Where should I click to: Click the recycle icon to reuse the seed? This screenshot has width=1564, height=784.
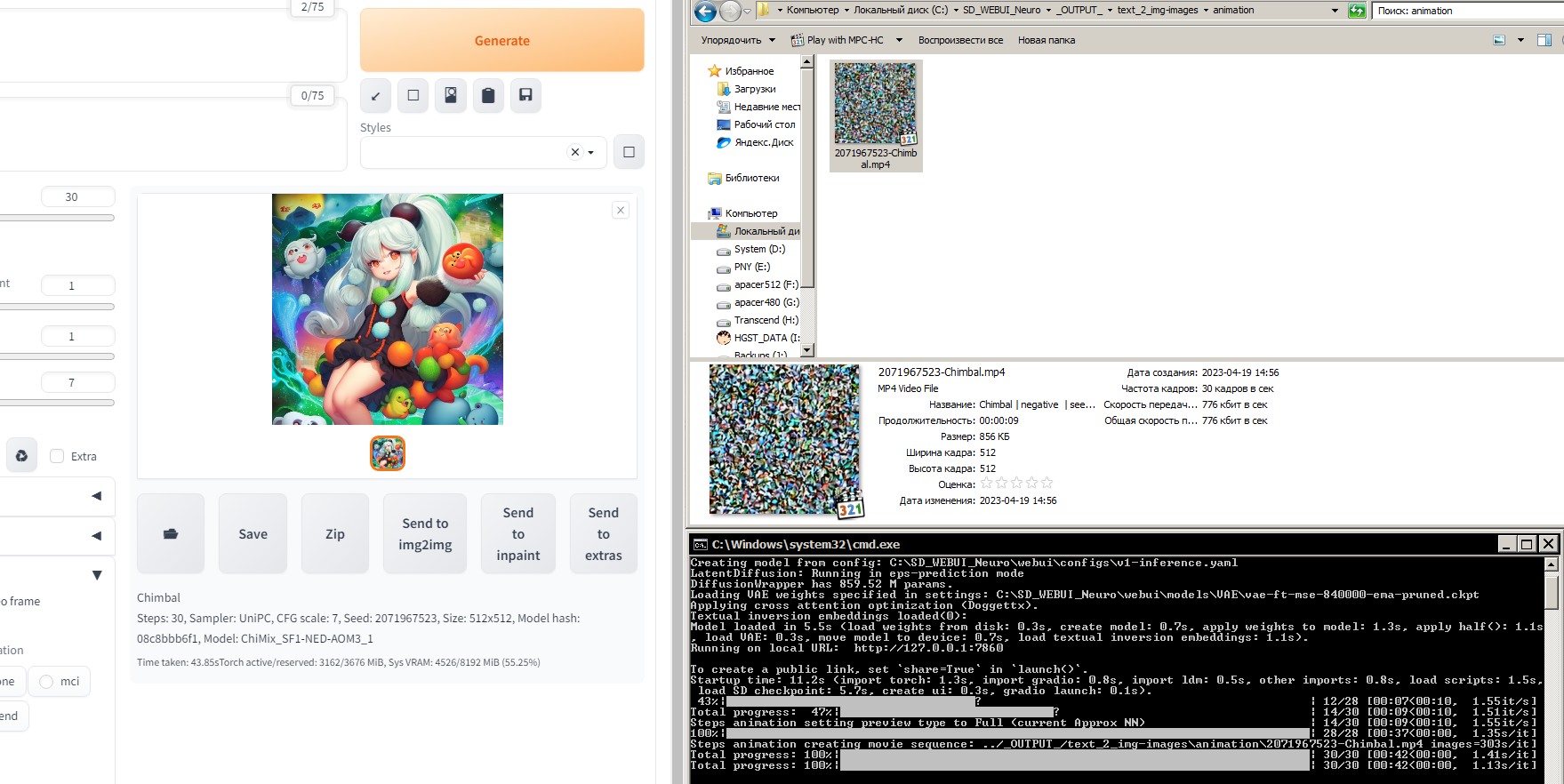[x=21, y=456]
